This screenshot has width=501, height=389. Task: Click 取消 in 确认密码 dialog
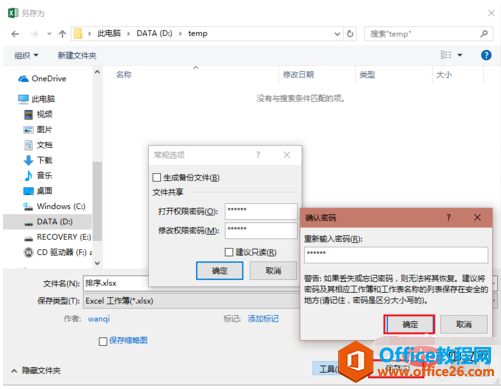pyautogui.click(x=464, y=324)
